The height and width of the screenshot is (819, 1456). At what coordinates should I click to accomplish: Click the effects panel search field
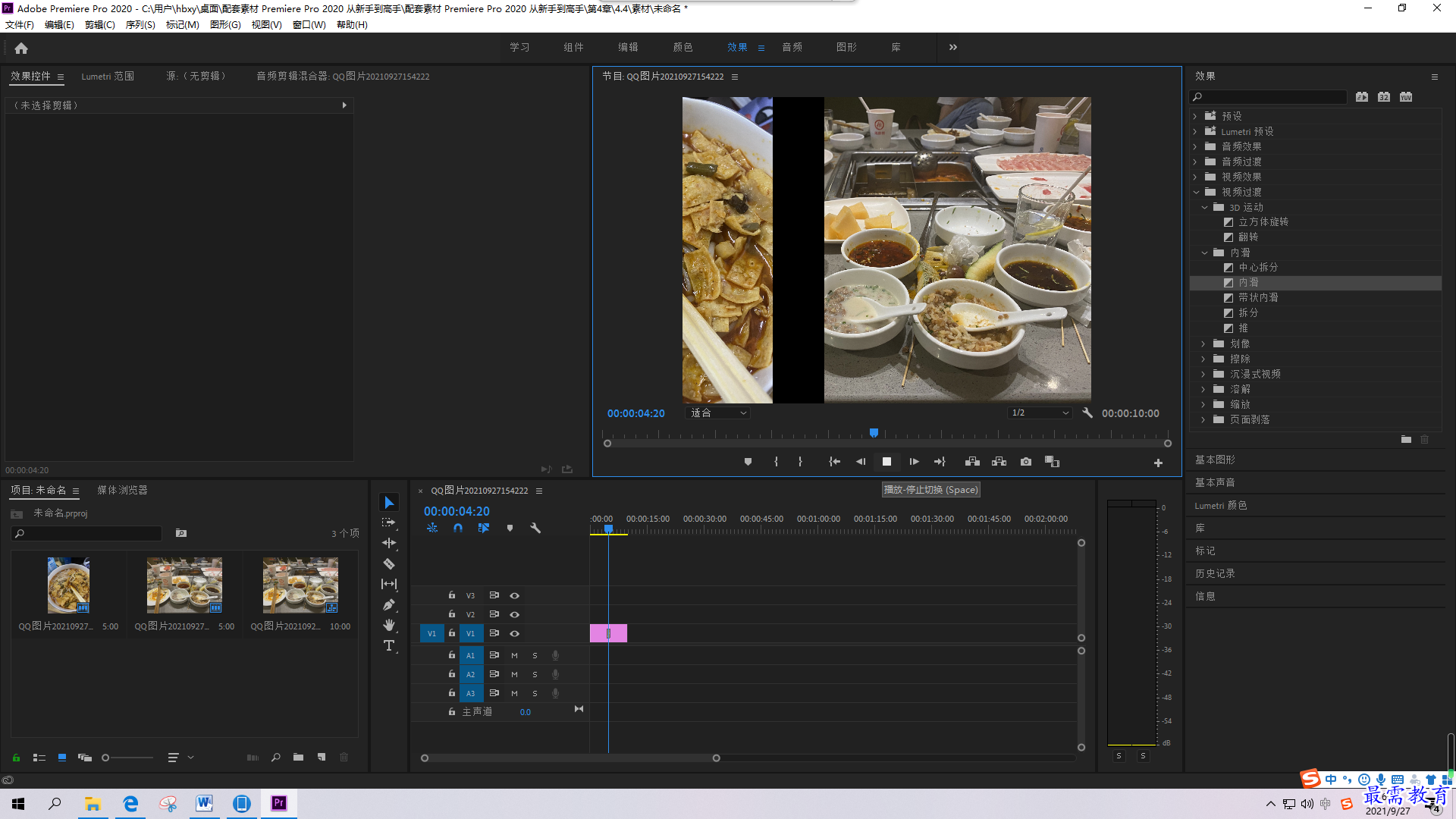1268,97
